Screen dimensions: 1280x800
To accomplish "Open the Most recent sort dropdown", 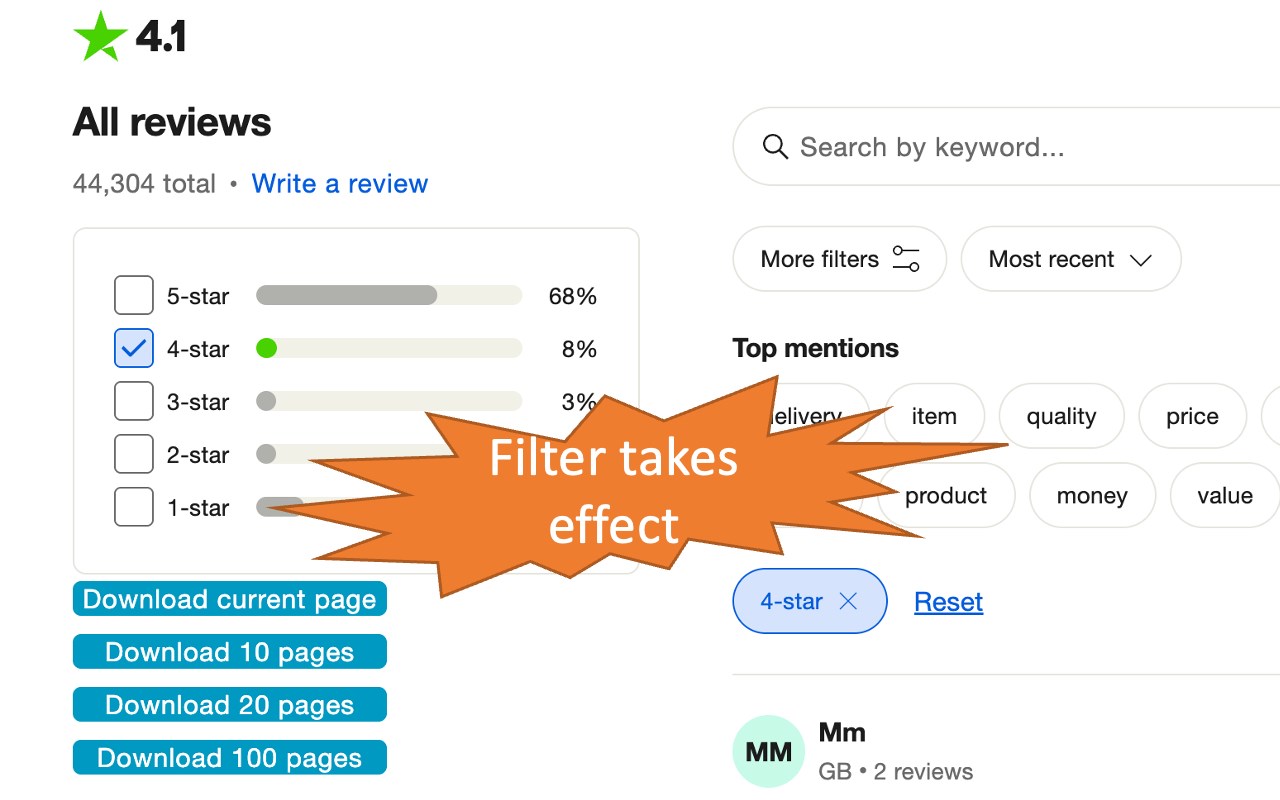I will tap(1070, 259).
